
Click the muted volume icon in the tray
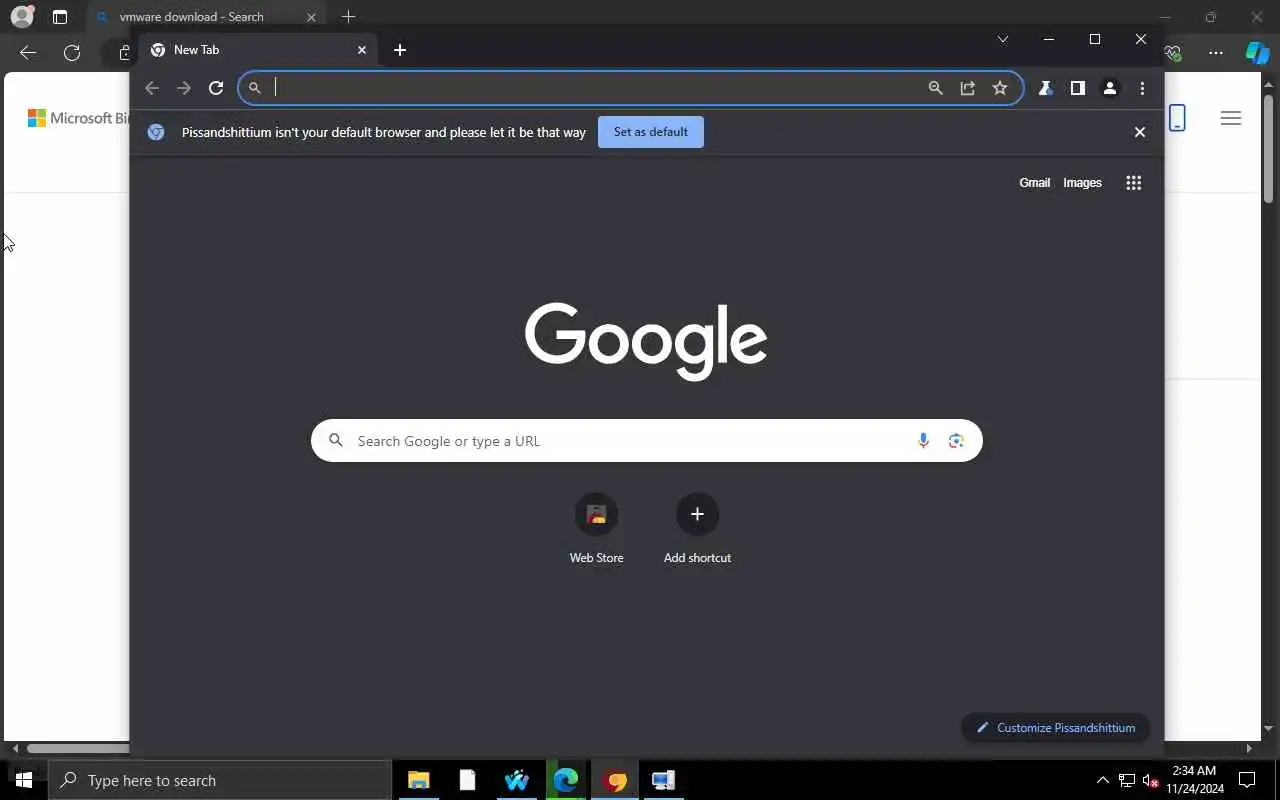tap(1150, 780)
